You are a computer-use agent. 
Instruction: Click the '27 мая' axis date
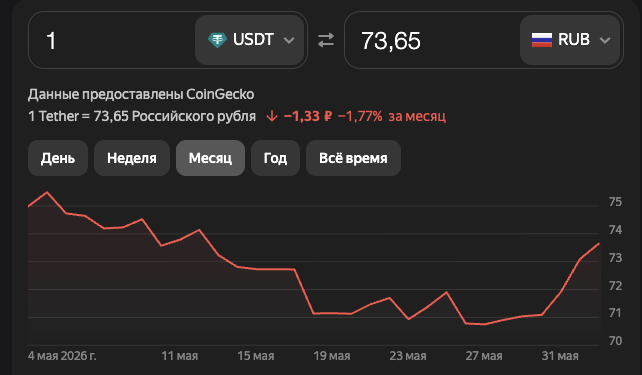[484, 356]
